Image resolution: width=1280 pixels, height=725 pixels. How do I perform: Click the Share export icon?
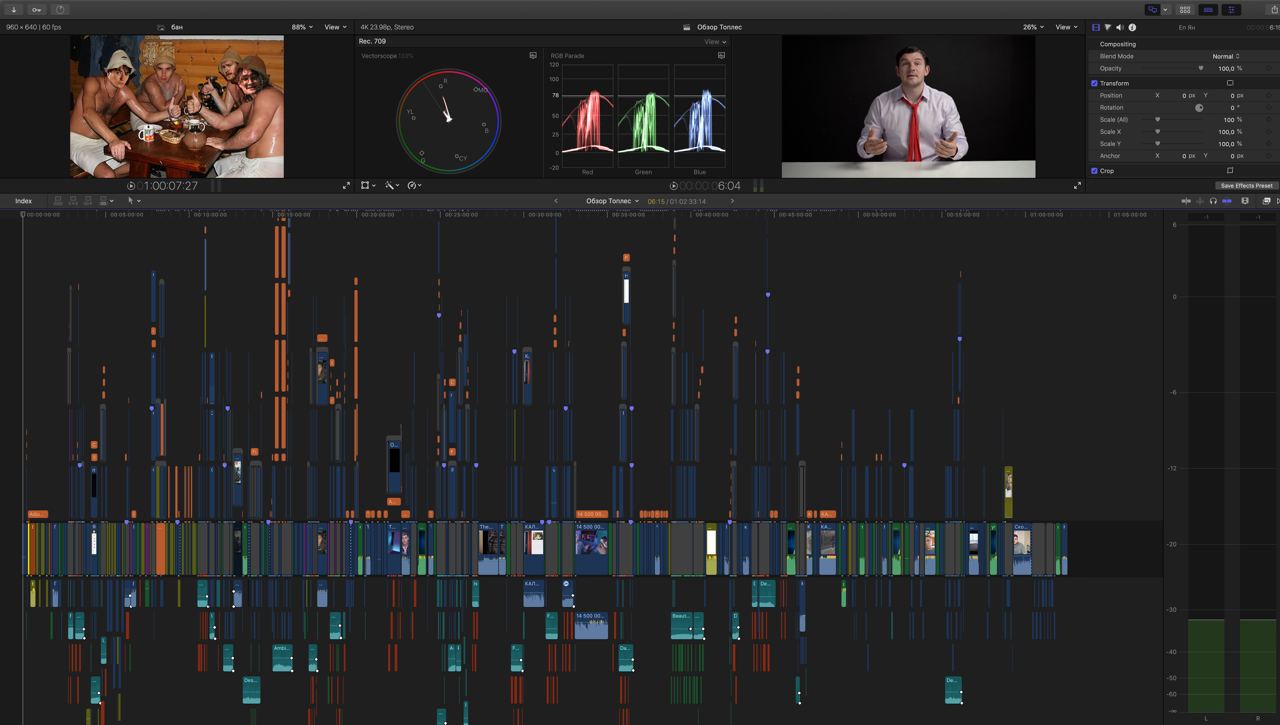pos(1274,9)
